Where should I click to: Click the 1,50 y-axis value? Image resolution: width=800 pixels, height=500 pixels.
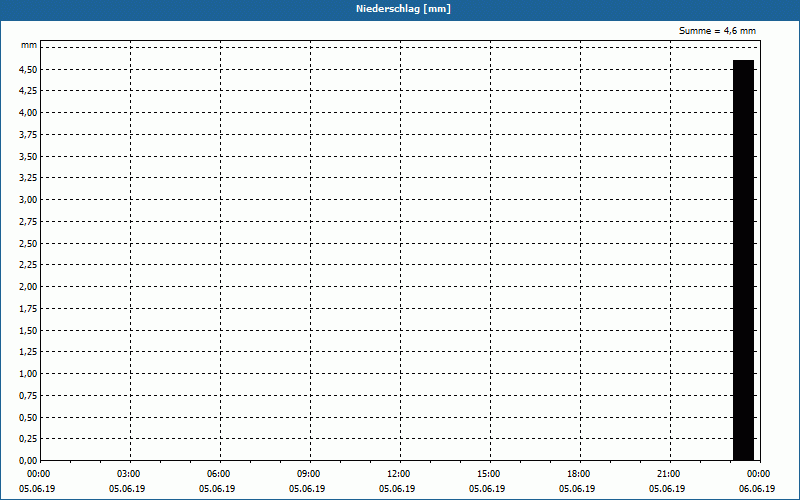pos(28,331)
